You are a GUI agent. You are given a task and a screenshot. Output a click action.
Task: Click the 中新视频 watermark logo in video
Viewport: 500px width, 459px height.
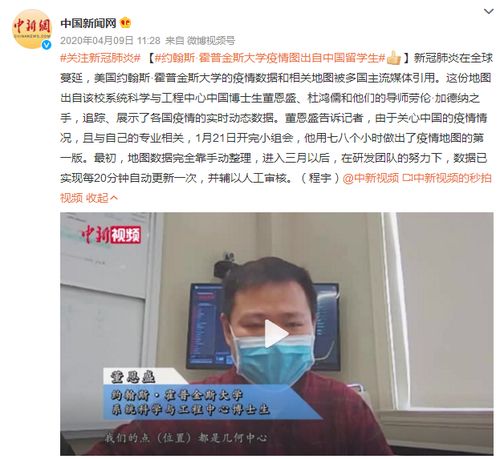[111, 235]
